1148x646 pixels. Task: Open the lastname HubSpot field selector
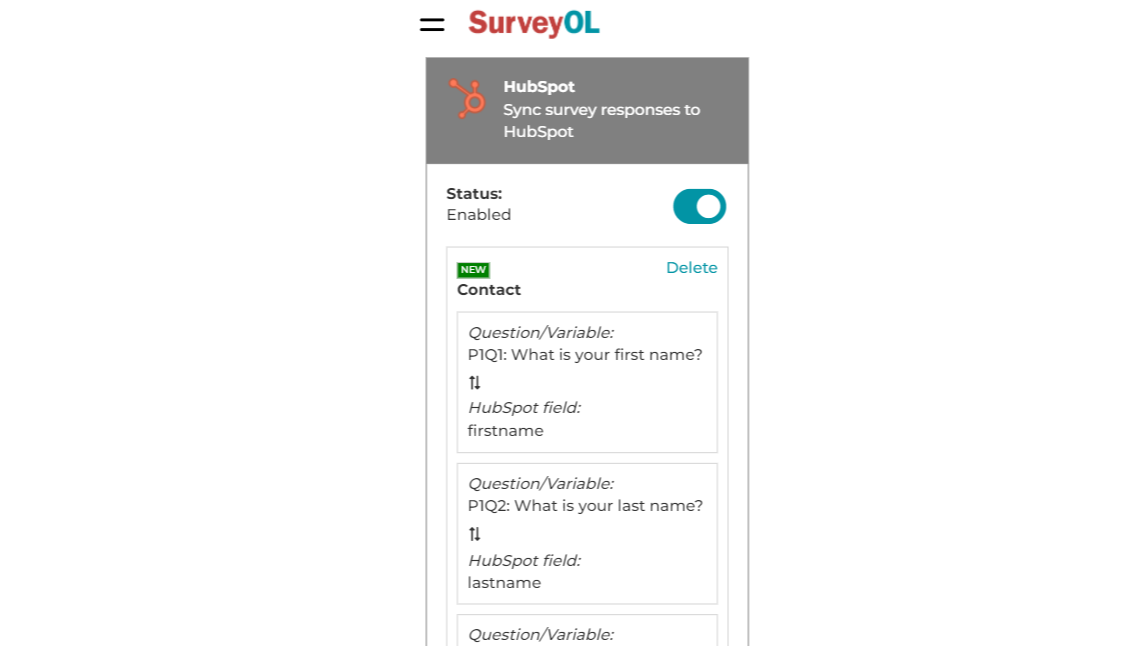[502, 582]
